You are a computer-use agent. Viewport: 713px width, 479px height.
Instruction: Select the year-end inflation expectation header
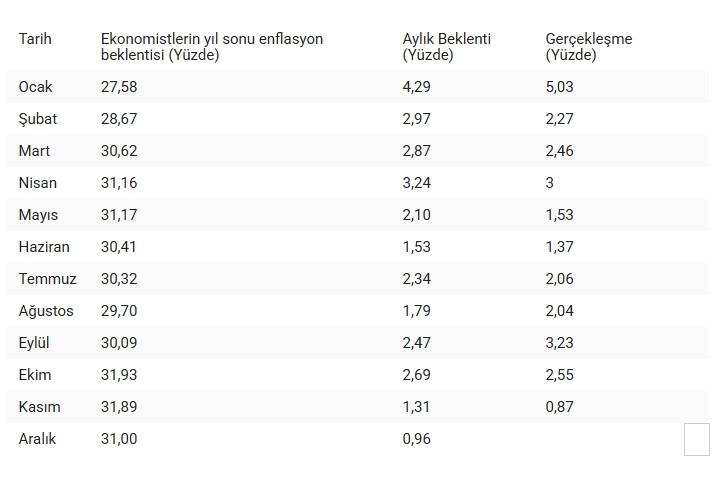point(211,46)
